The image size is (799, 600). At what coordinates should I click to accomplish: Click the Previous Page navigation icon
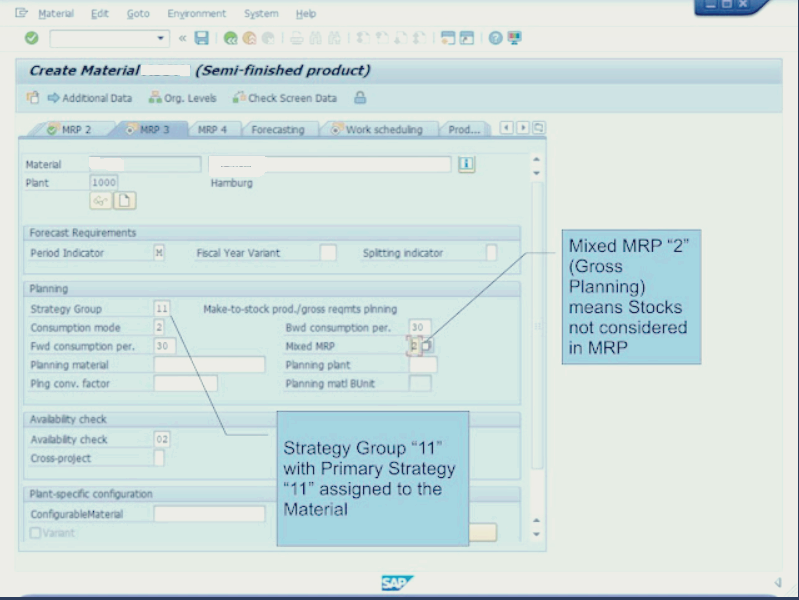point(381,38)
